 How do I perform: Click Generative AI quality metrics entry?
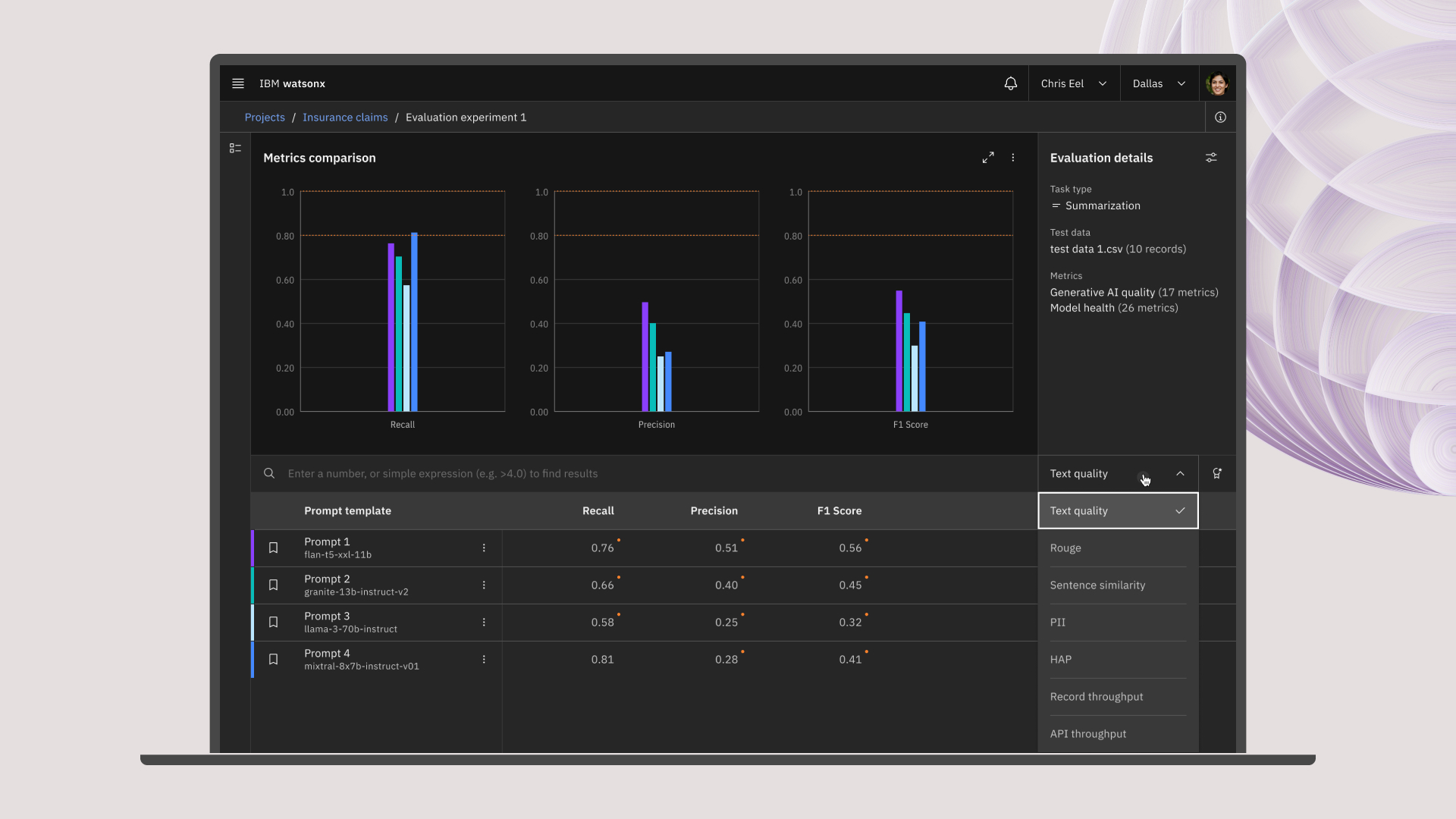(1134, 293)
